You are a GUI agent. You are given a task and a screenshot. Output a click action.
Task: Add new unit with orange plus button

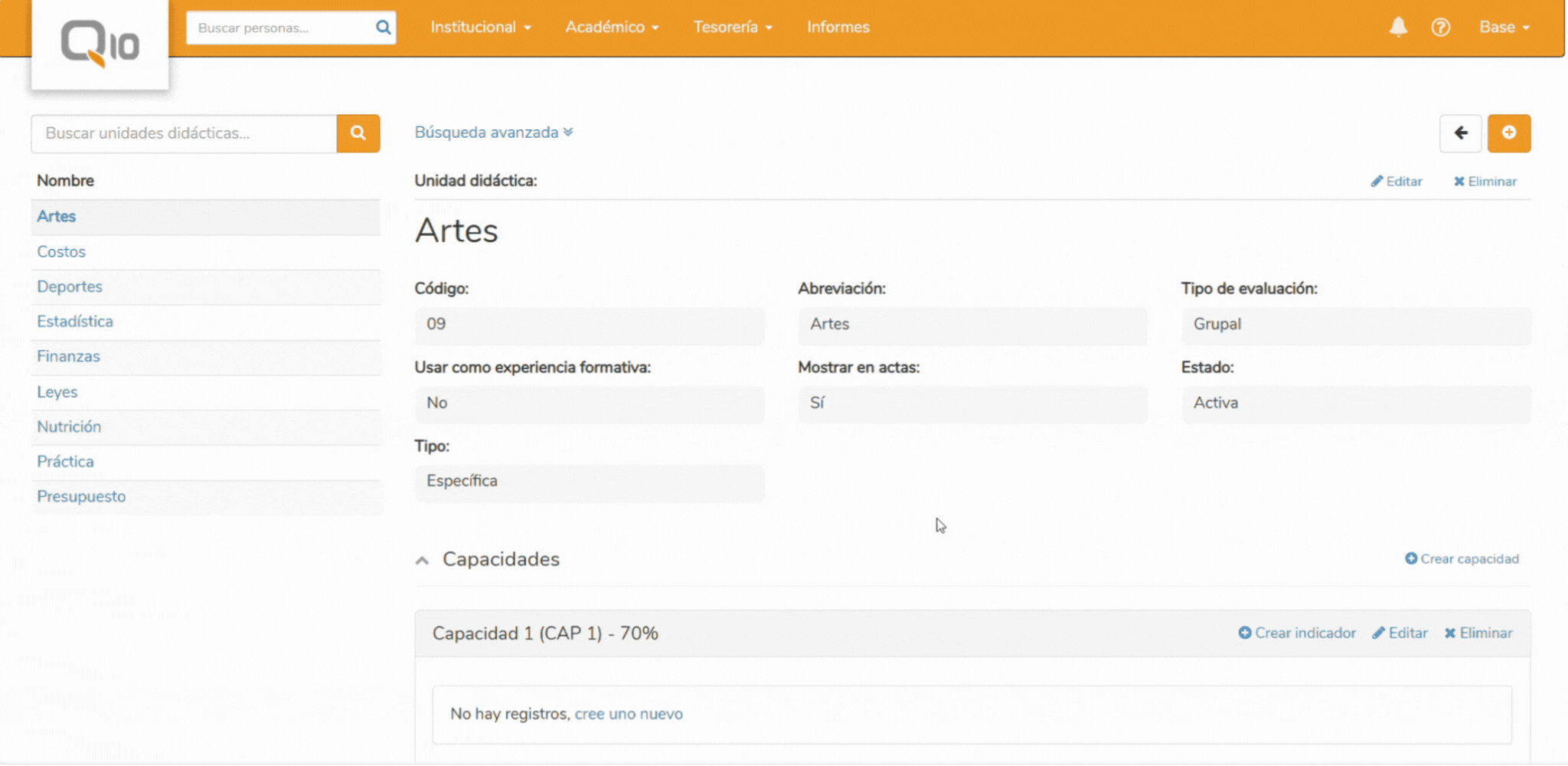[x=1508, y=133]
